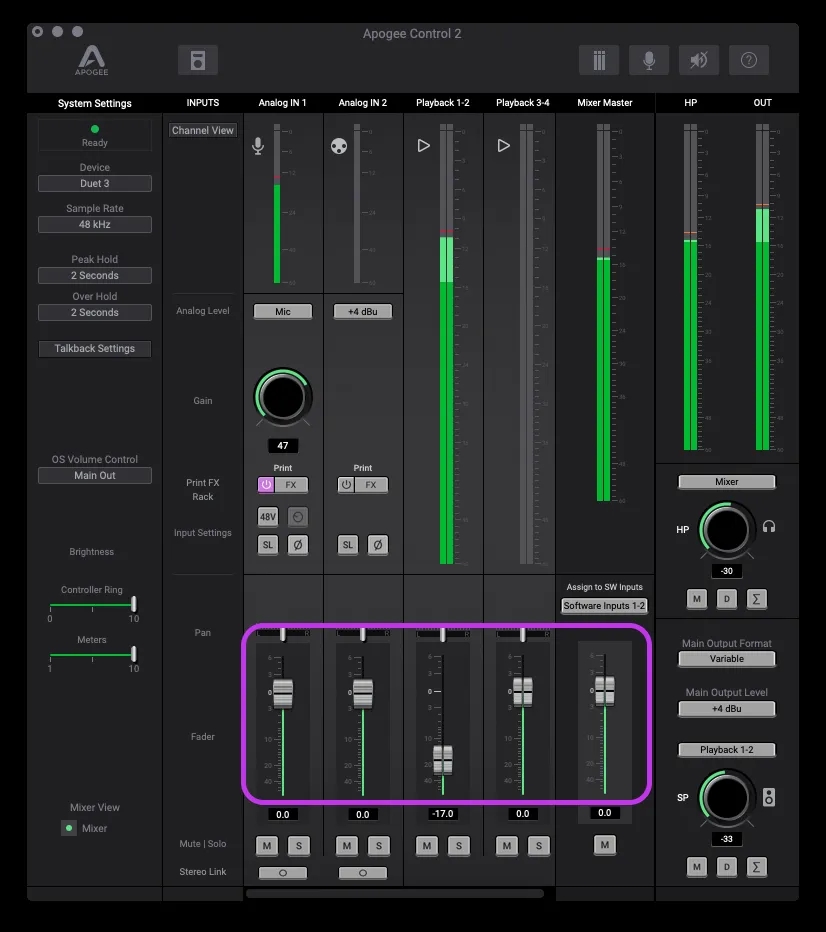Sum headphone HP output to mono
This screenshot has height=932, width=826.
[x=756, y=599]
